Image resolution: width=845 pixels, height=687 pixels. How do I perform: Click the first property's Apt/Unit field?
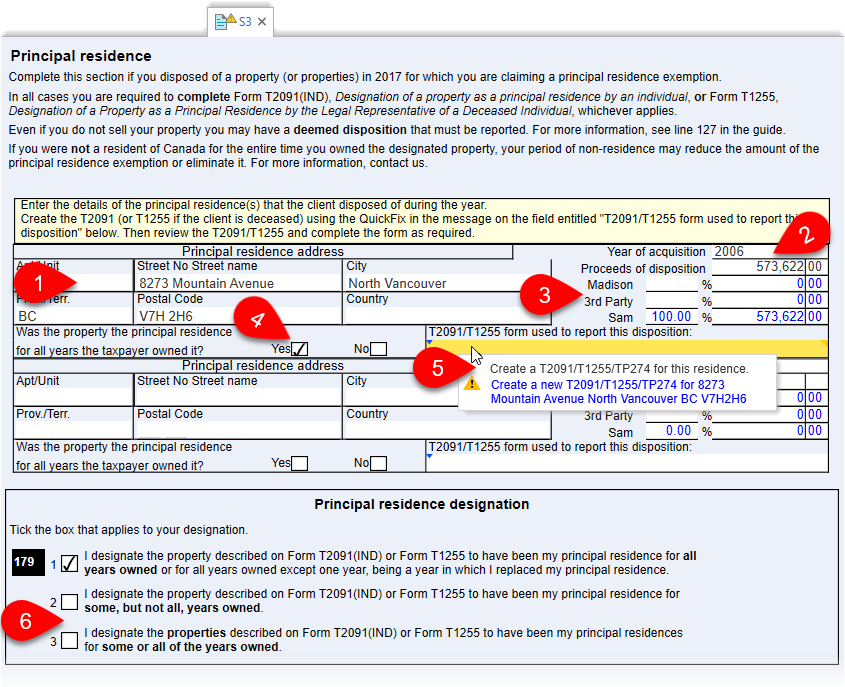(x=73, y=283)
